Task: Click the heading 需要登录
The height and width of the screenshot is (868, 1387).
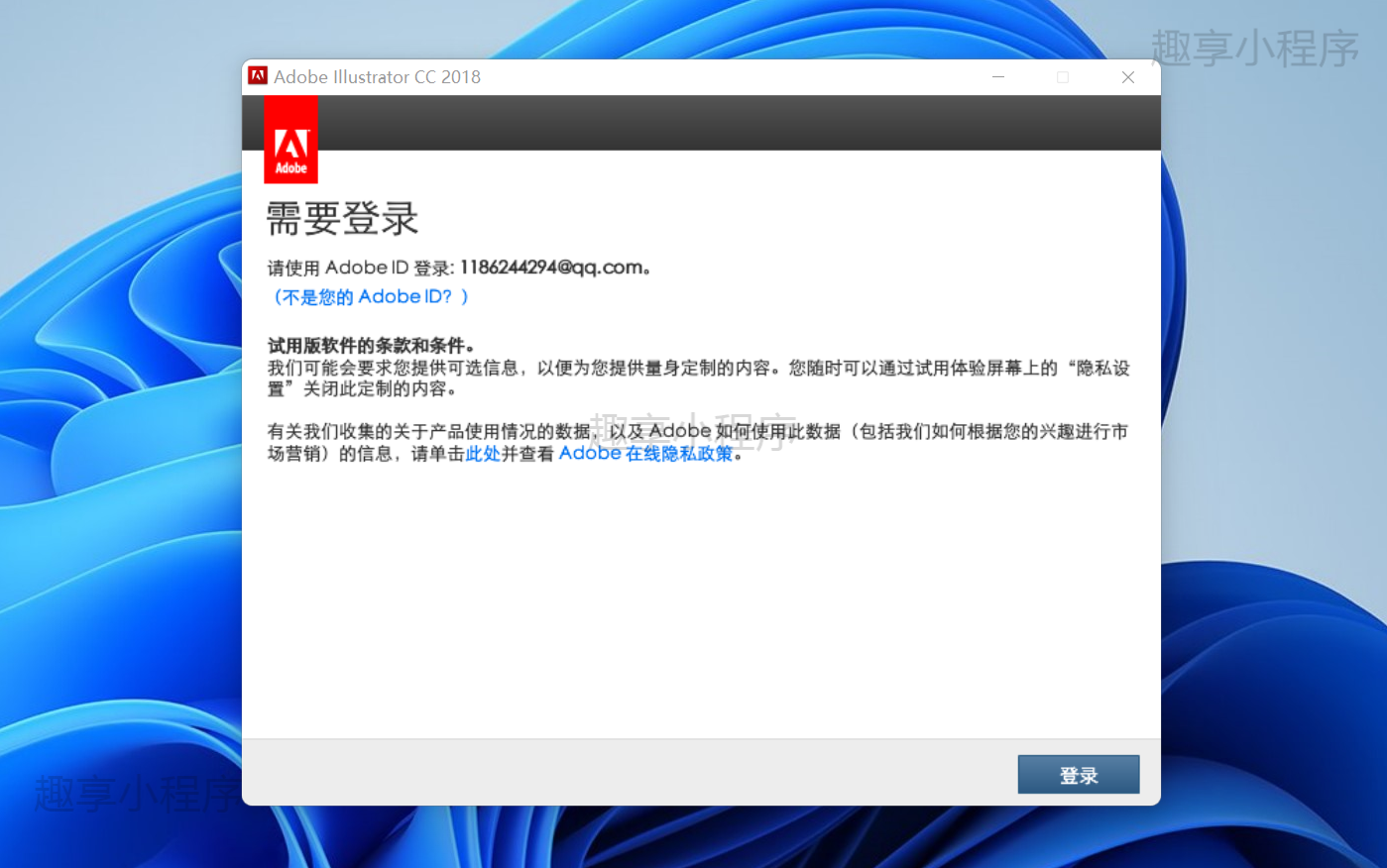Action: click(x=342, y=218)
